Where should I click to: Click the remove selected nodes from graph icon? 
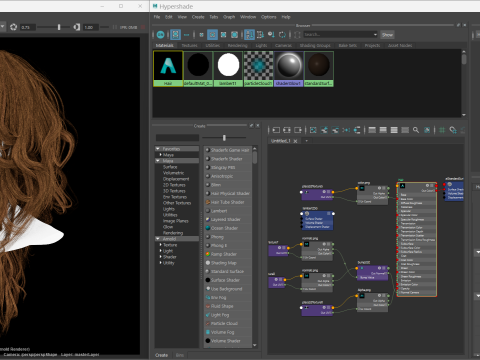pos(335,130)
